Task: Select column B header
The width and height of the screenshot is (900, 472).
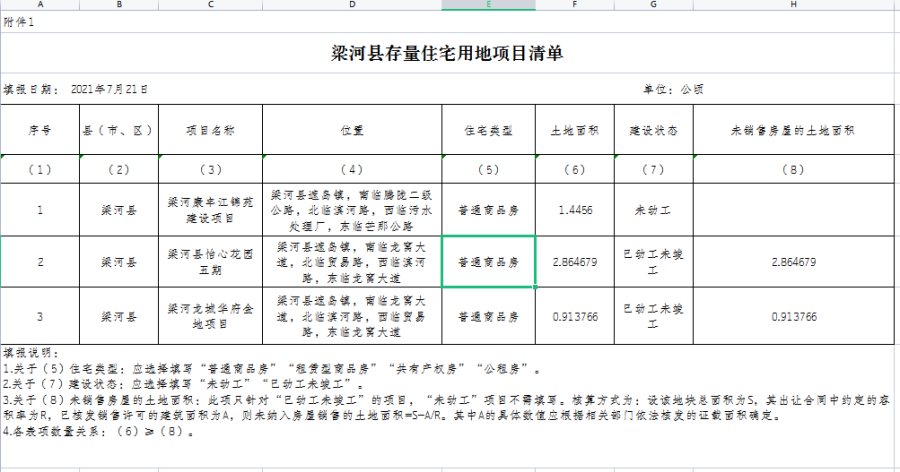Action: click(119, 5)
